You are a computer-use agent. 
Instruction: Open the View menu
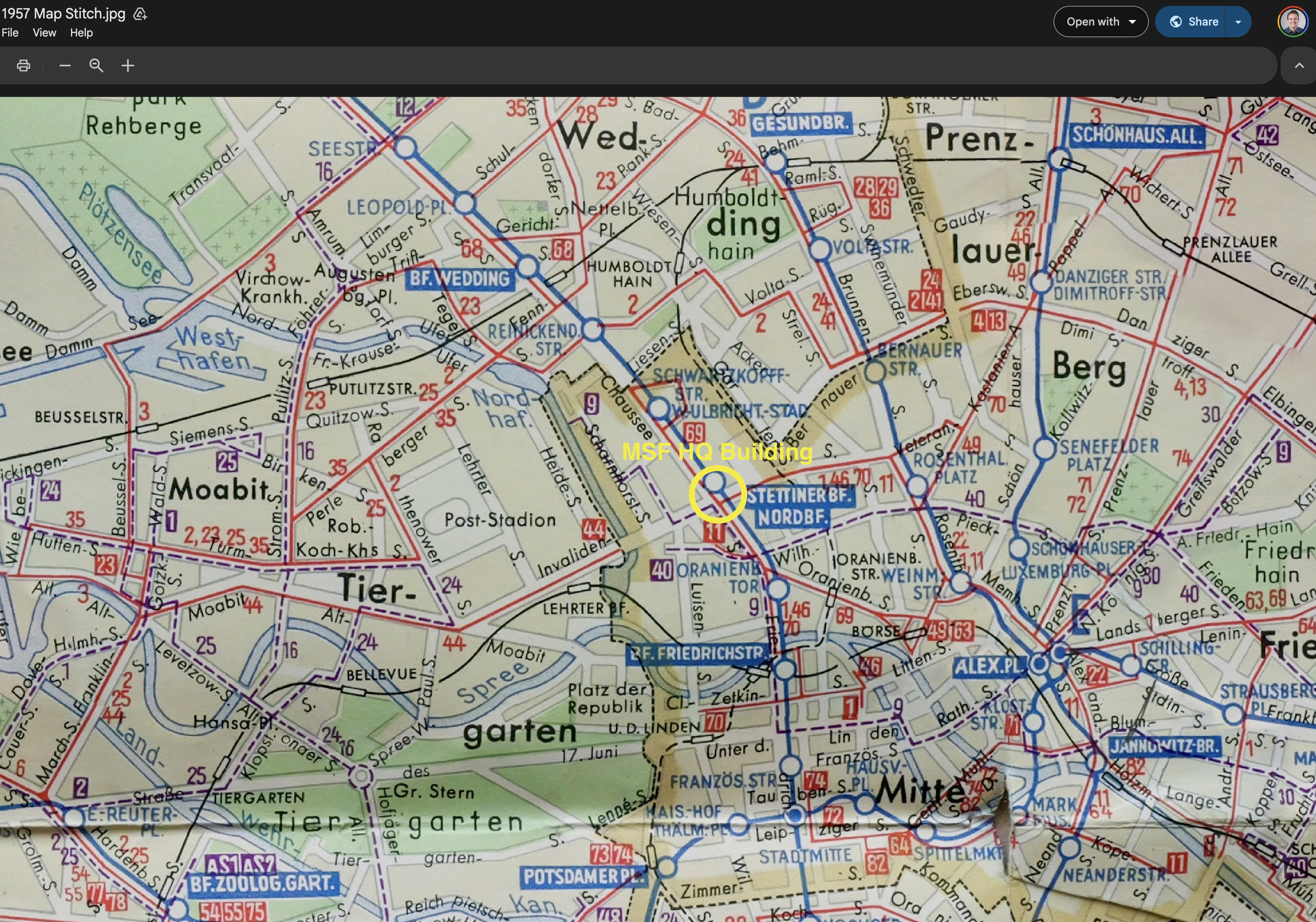pyautogui.click(x=44, y=33)
